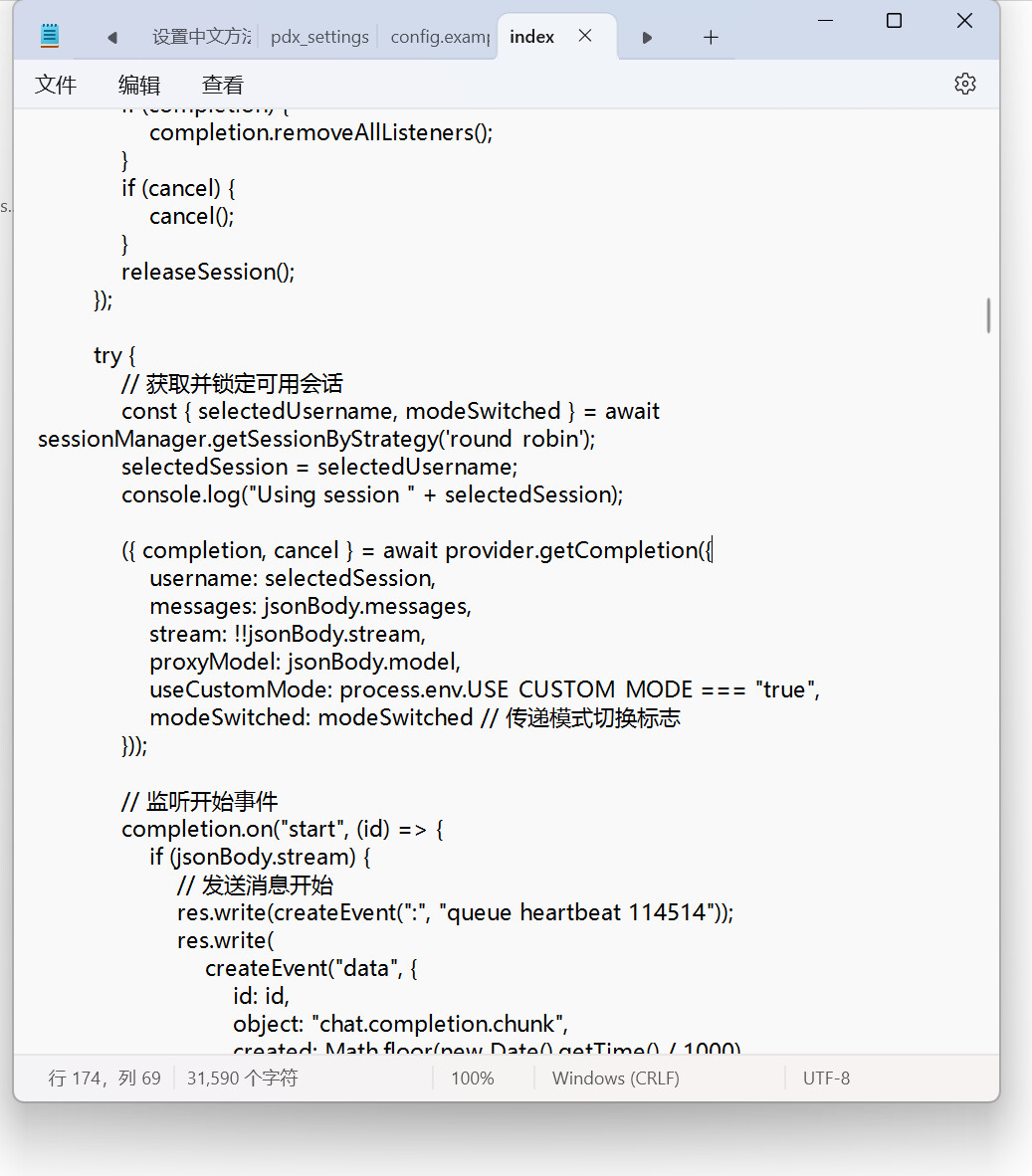Click the Notepad app icon
The height and width of the screenshot is (1176, 1032).
(50, 37)
